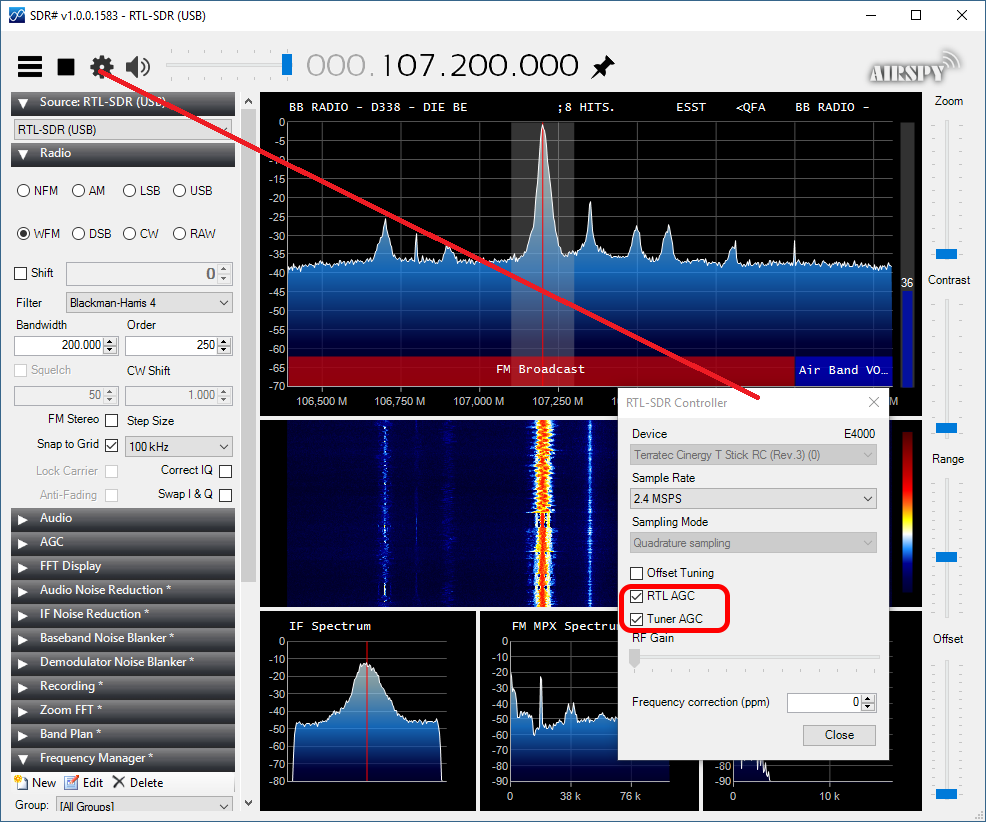The width and height of the screenshot is (986, 822).
Task: Expand the AGC panel
Action: pyautogui.click(x=123, y=543)
